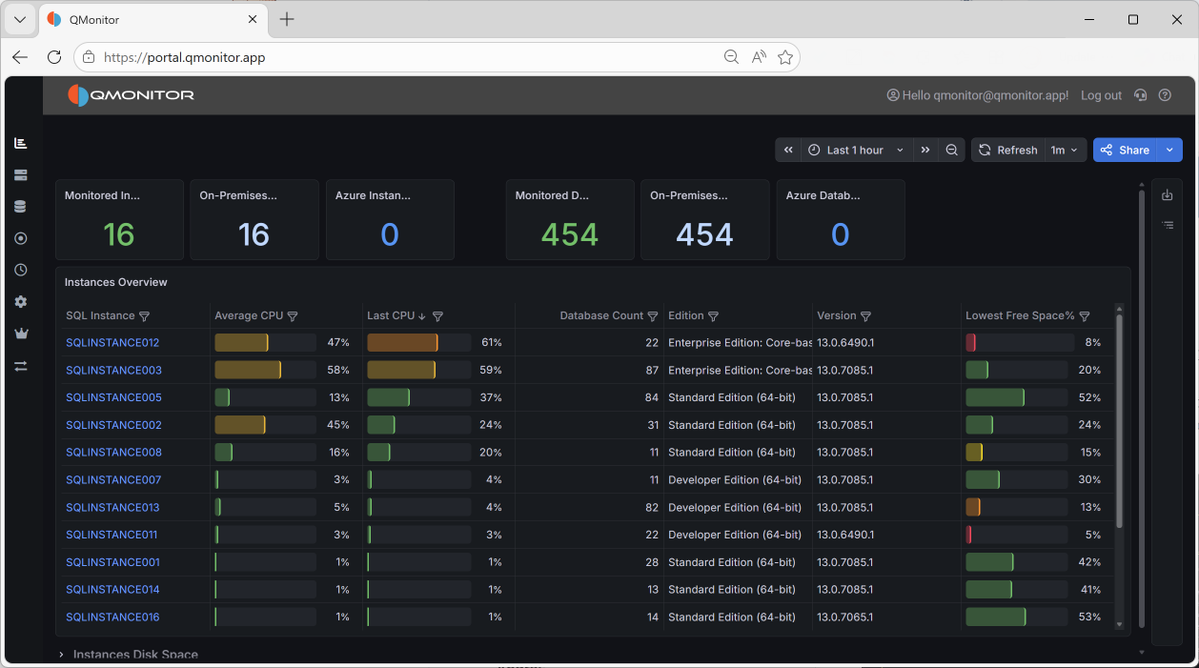Open SQLINSTANCE013 link
1199x668 pixels.
pyautogui.click(x=112, y=507)
